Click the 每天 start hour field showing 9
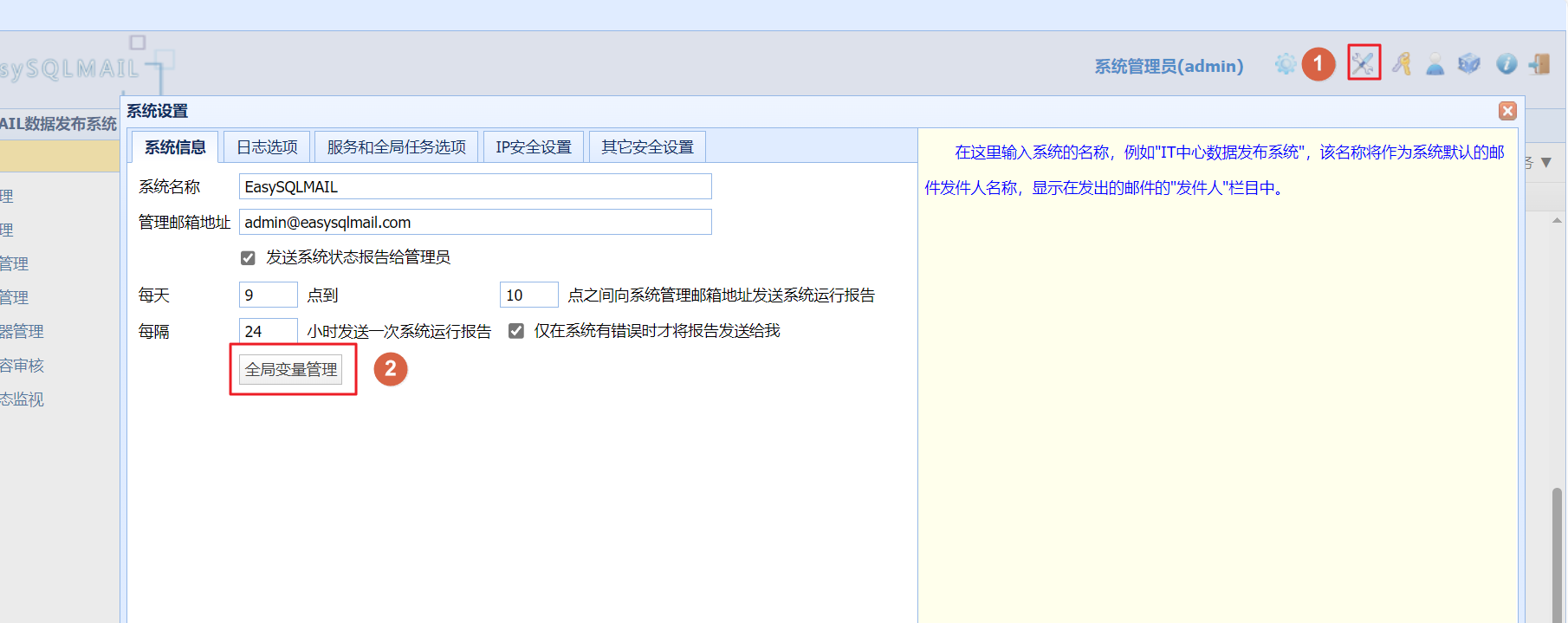1568x623 pixels. pyautogui.click(x=269, y=295)
